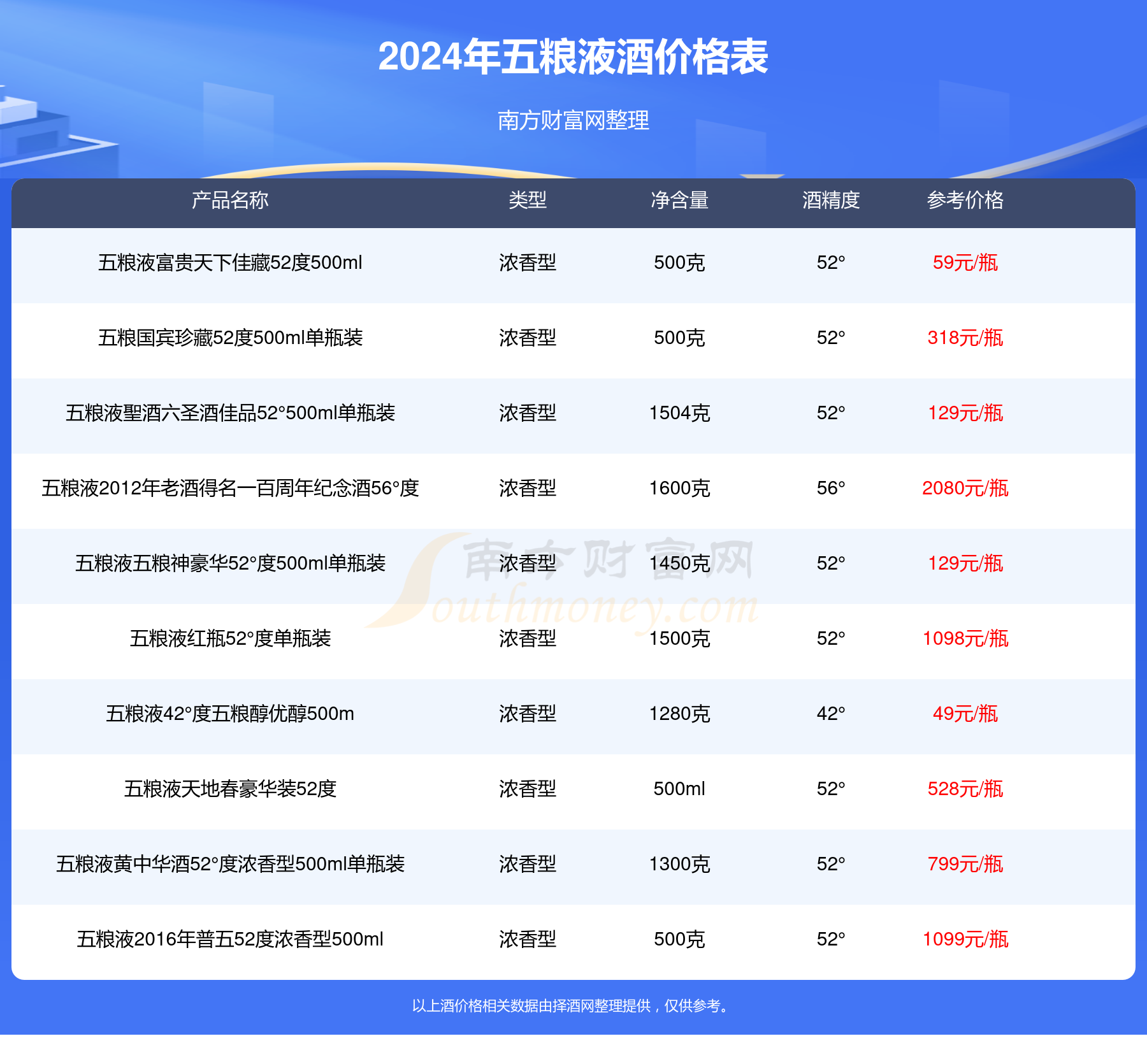Viewport: 1147px width, 1064px height.
Task: Select 浓香型 type in 42°度五粮醇 row
Action: [528, 714]
